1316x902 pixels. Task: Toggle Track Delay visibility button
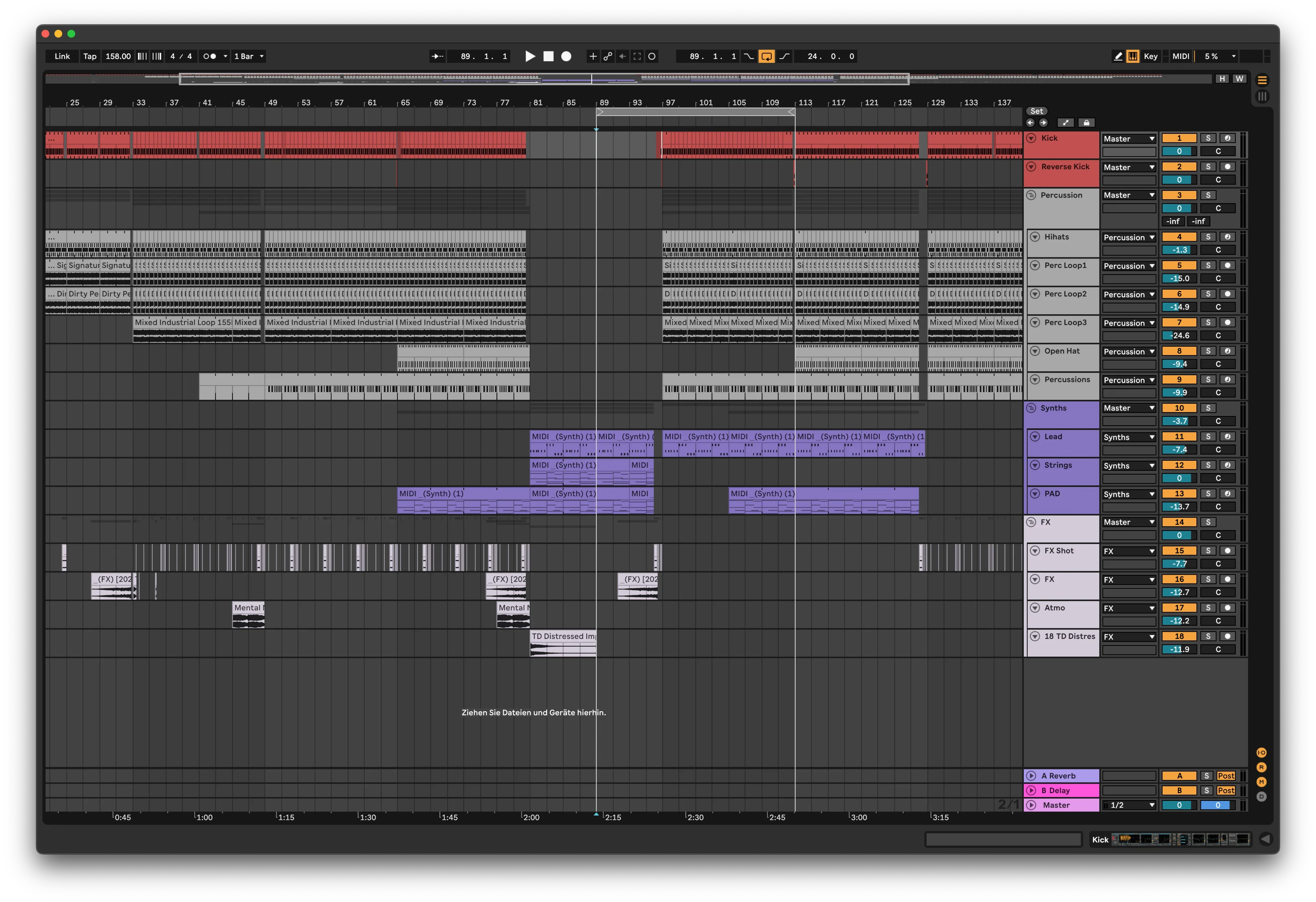(x=1261, y=797)
